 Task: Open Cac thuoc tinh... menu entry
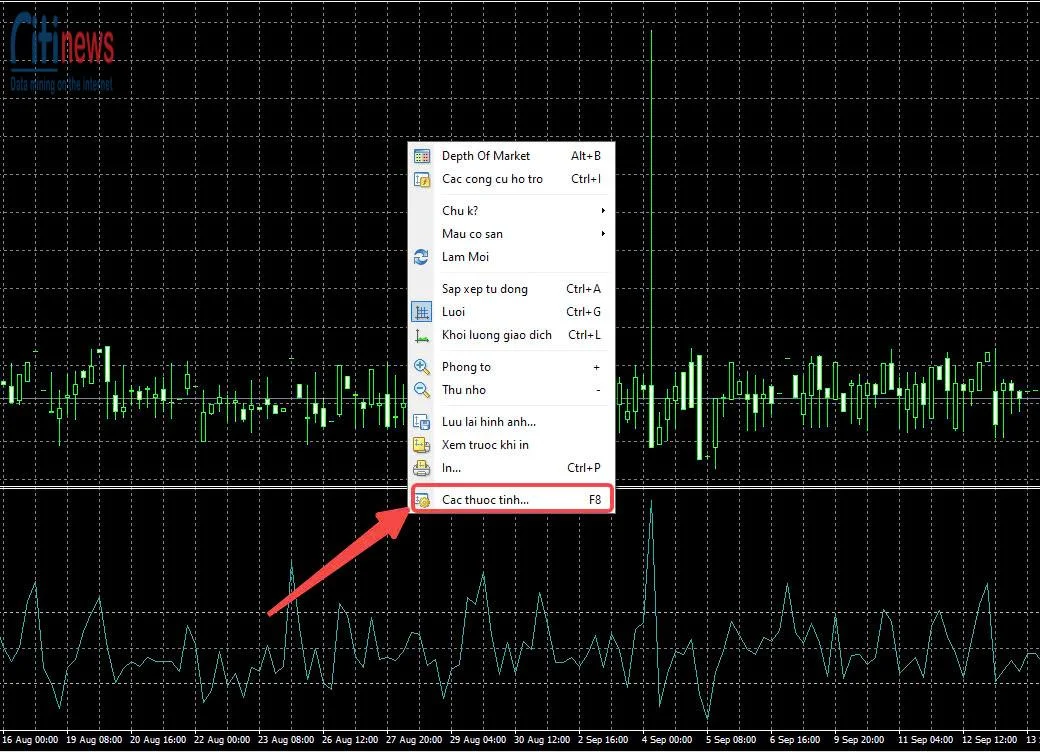(x=512, y=500)
